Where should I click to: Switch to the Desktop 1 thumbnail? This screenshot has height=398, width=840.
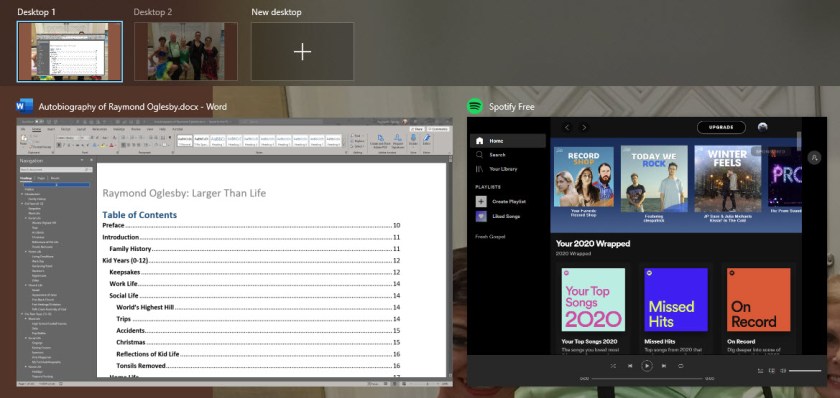click(70, 51)
